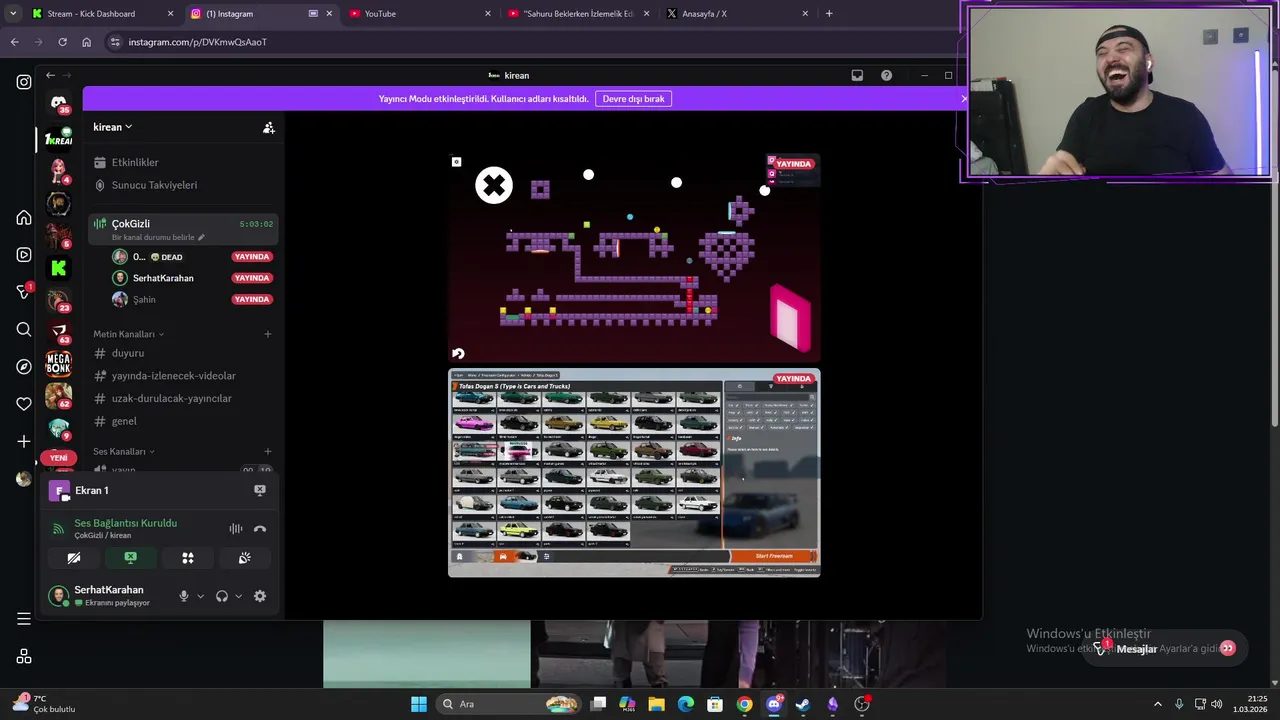Open Sunucu Takviyeleri server boosts
The height and width of the screenshot is (720, 1280).
tap(182, 185)
